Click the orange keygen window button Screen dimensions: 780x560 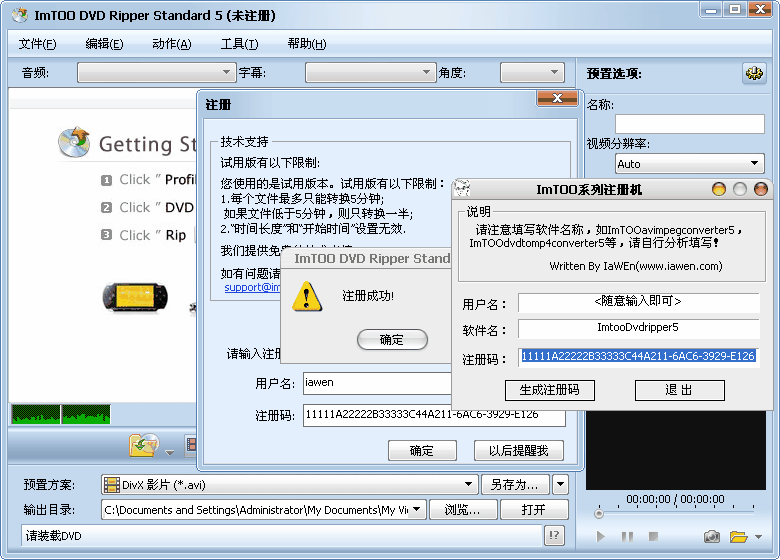(x=719, y=189)
